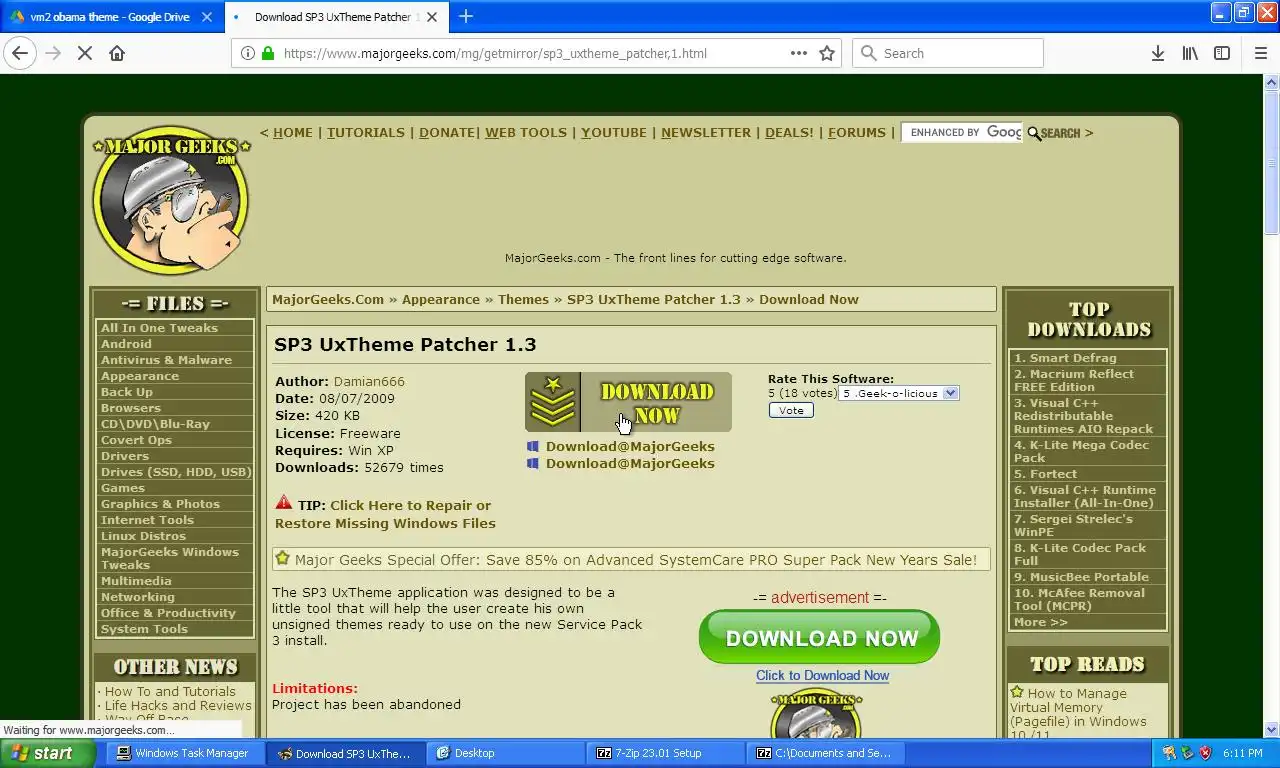This screenshot has width=1280, height=768.
Task: Open the rating dropdown showing Geek-o-licious
Action: (899, 393)
